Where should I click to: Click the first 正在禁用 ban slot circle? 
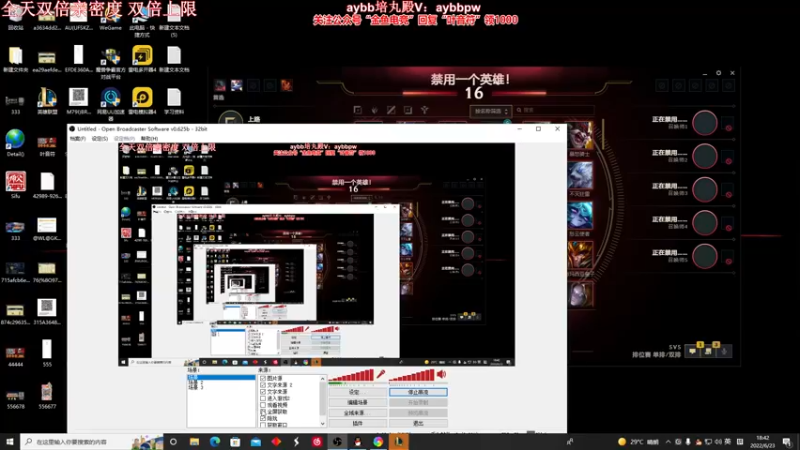click(x=705, y=123)
